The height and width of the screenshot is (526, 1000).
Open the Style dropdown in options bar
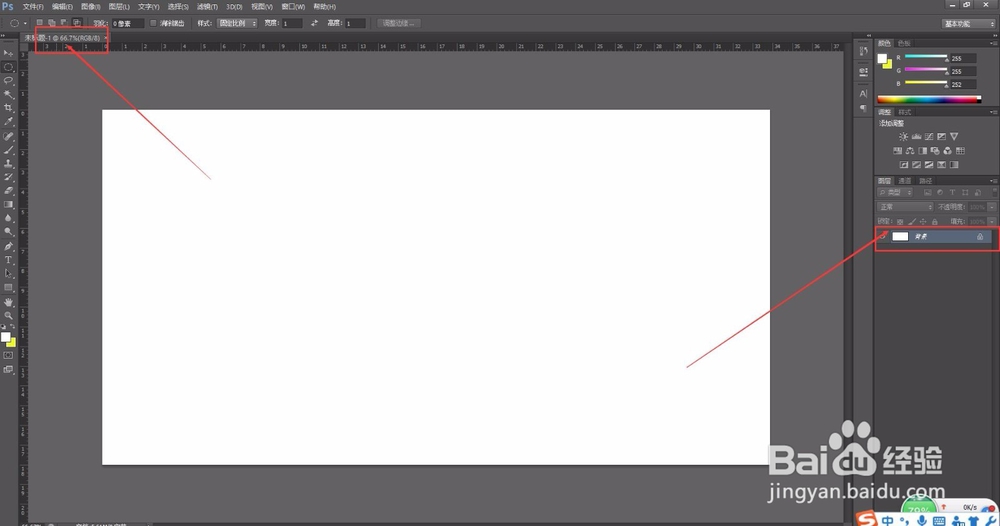click(x=237, y=23)
